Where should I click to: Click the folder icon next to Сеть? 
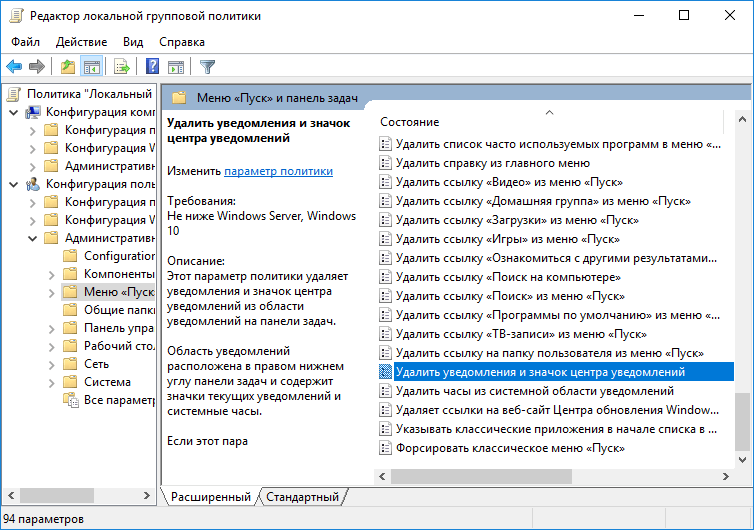pyautogui.click(x=70, y=364)
